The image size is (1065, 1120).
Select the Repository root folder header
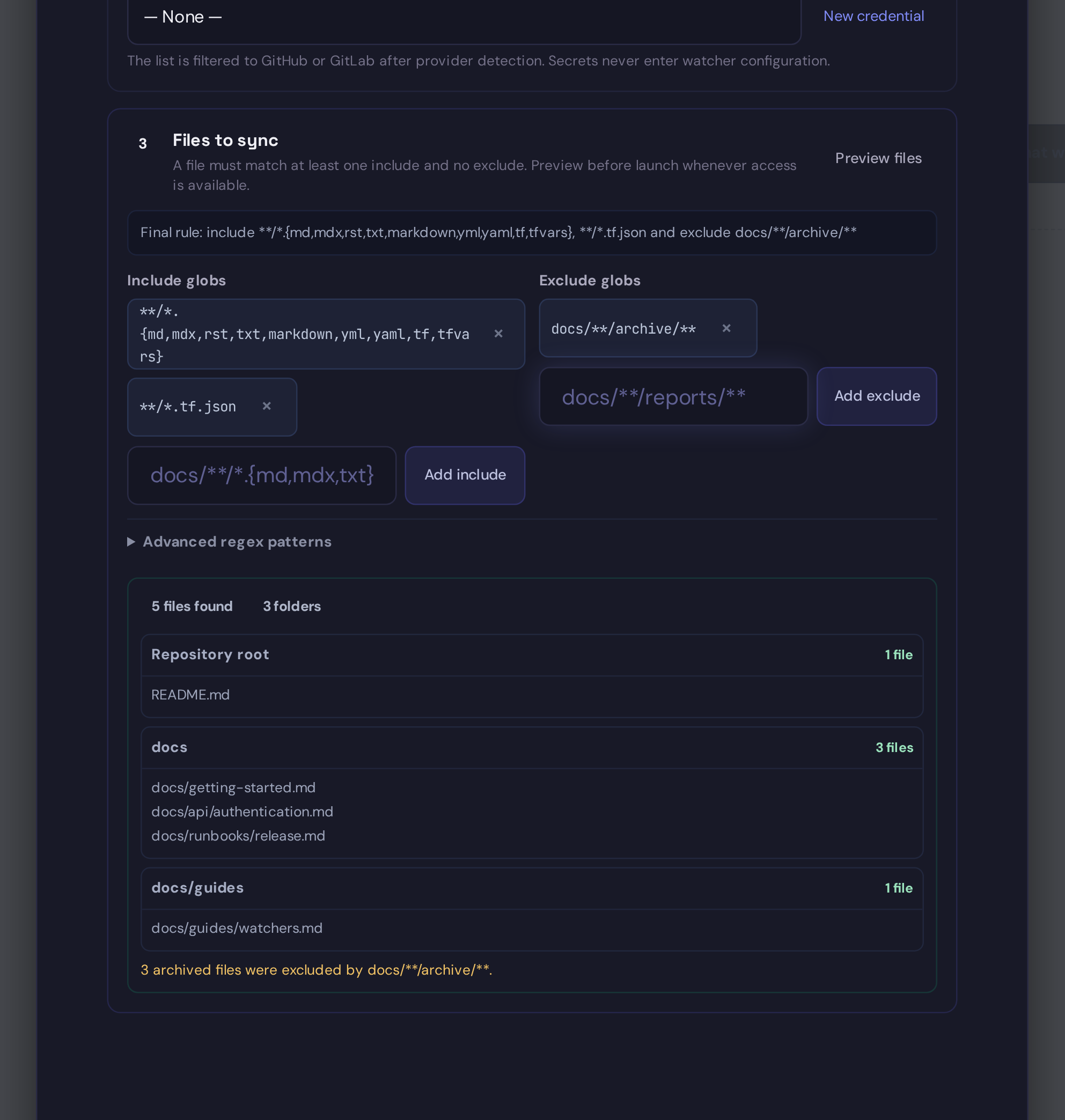pyautogui.click(x=532, y=655)
